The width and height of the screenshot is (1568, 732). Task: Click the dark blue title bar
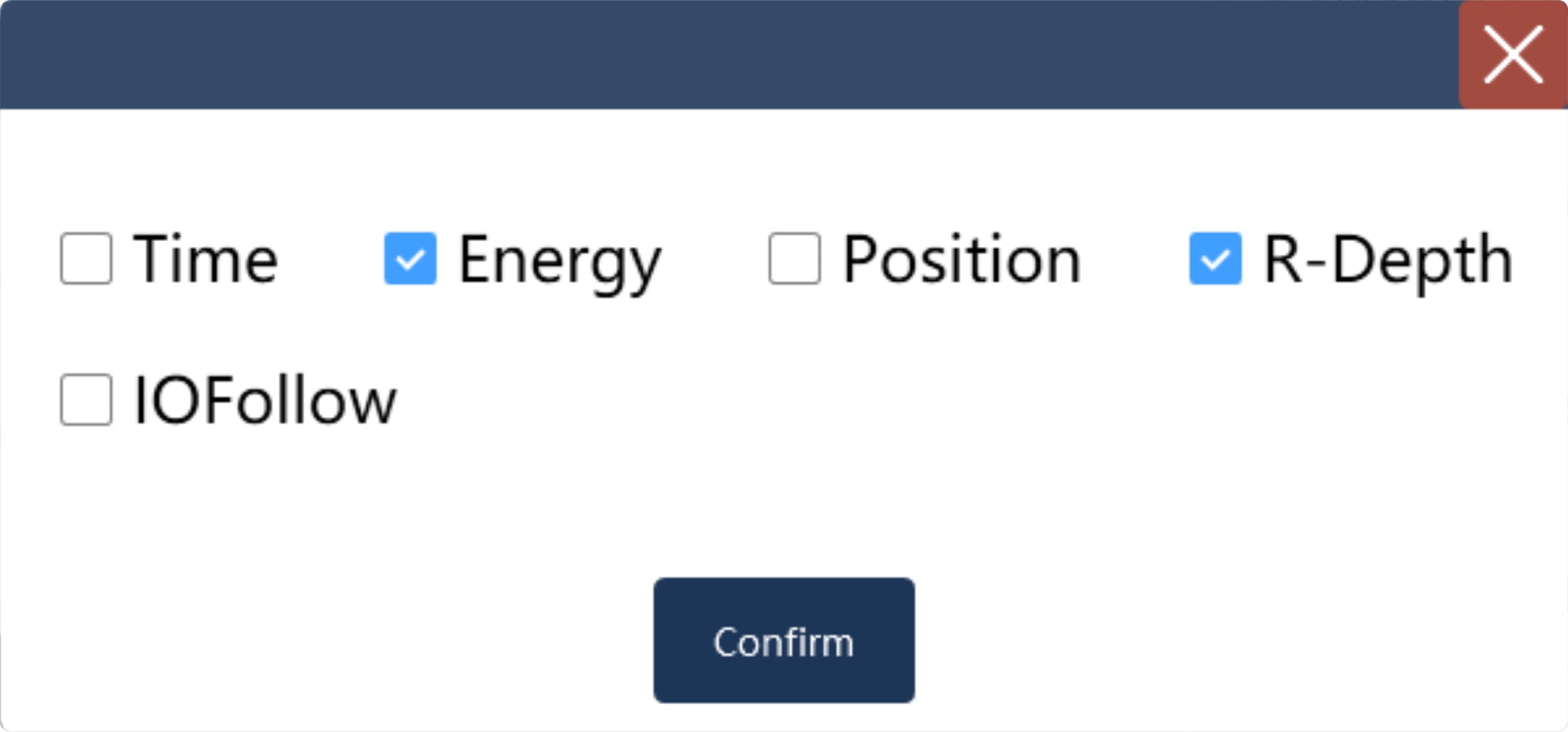click(x=730, y=54)
